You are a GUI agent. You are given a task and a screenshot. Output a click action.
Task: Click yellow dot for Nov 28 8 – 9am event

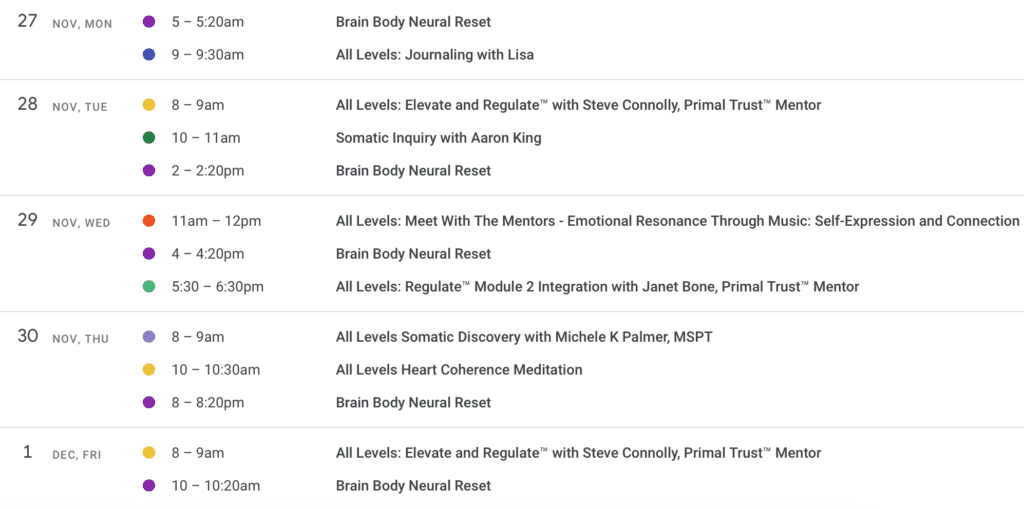point(149,105)
